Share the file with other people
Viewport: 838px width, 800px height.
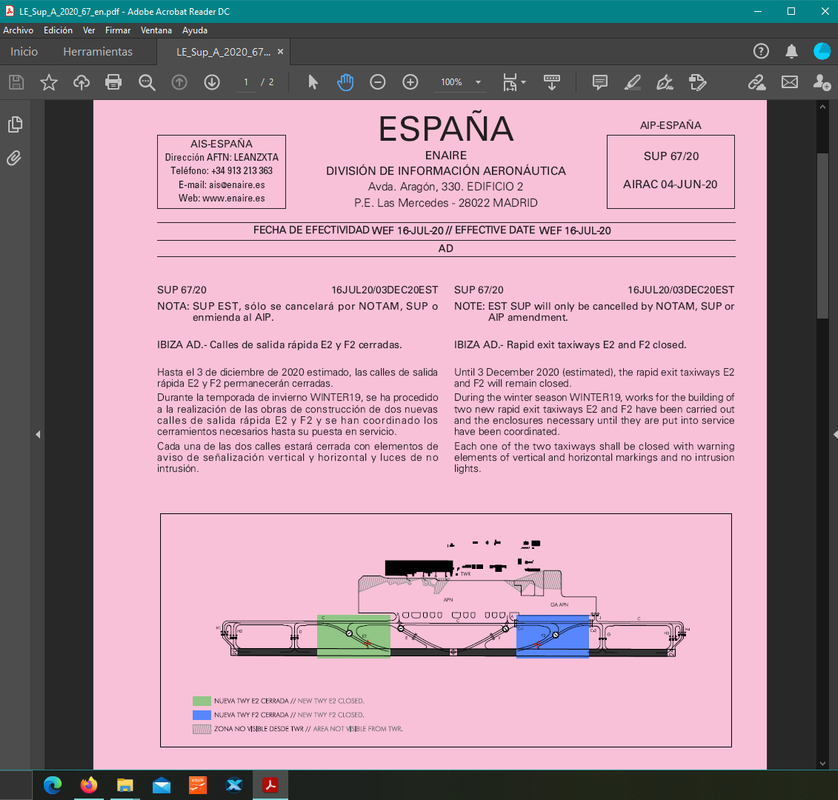pos(821,82)
